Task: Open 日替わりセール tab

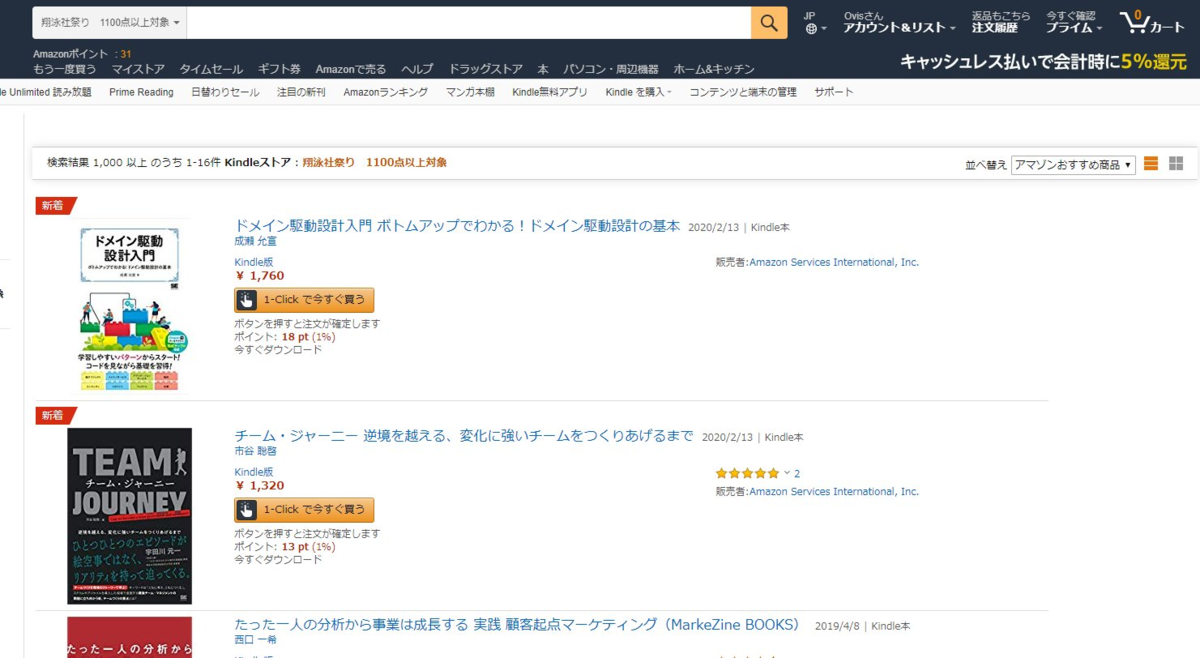Action: (225, 92)
